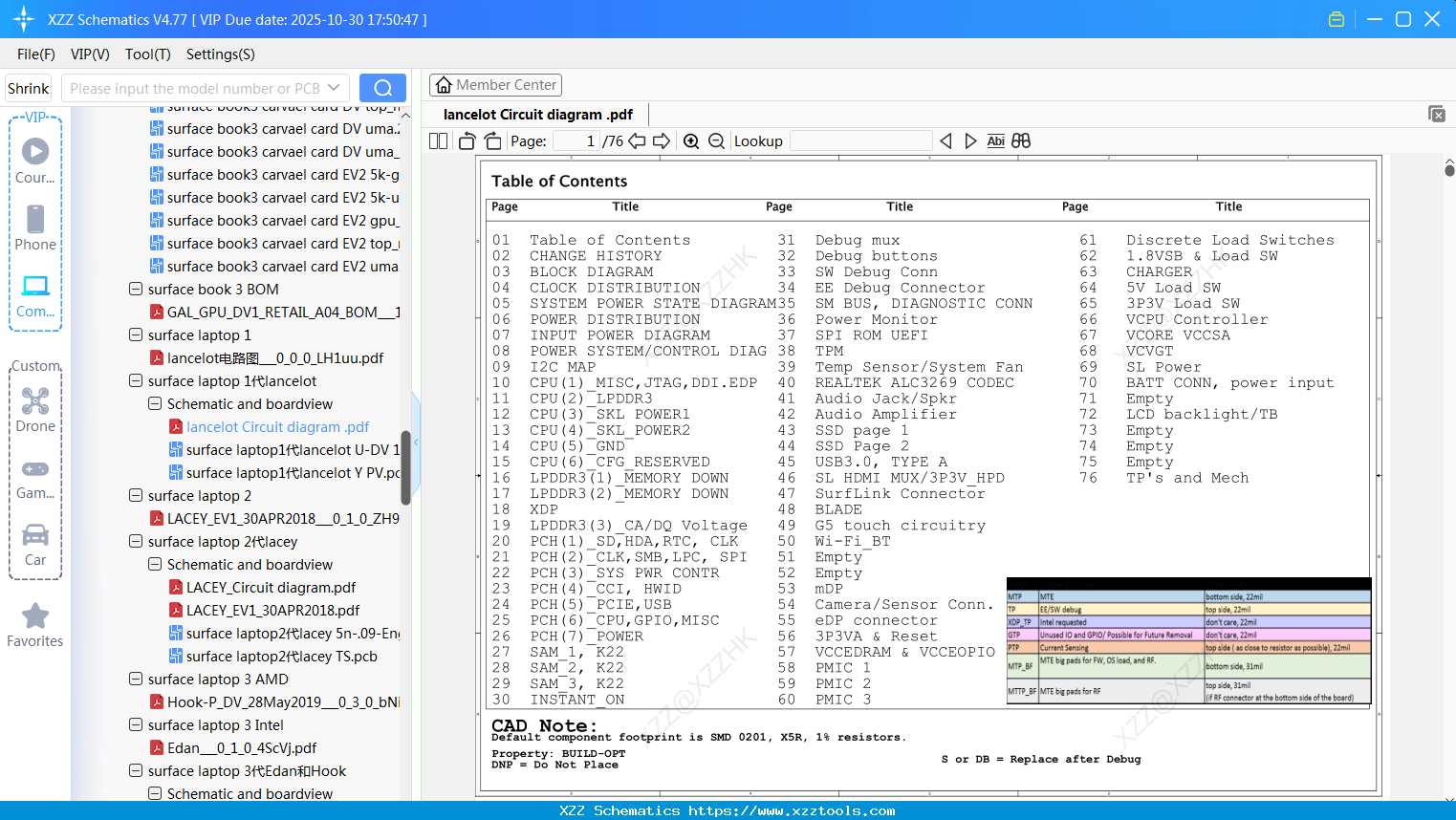Collapse the surface laptop 1 node
The image size is (1456, 820).
coord(136,334)
